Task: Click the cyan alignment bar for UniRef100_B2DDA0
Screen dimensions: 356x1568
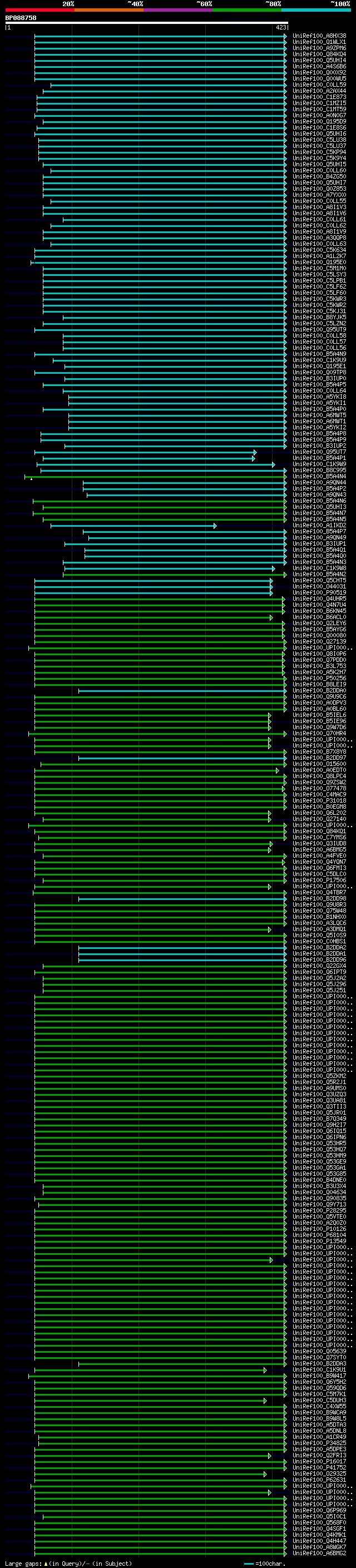Action: [182, 691]
